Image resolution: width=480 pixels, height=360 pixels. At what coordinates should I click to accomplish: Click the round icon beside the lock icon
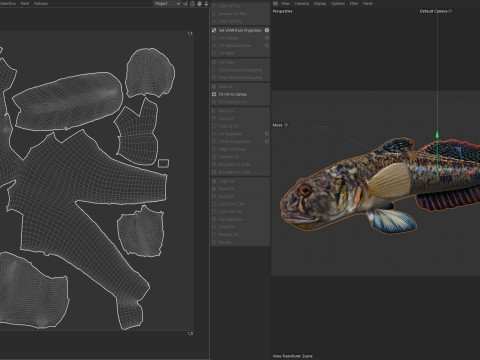199,4
